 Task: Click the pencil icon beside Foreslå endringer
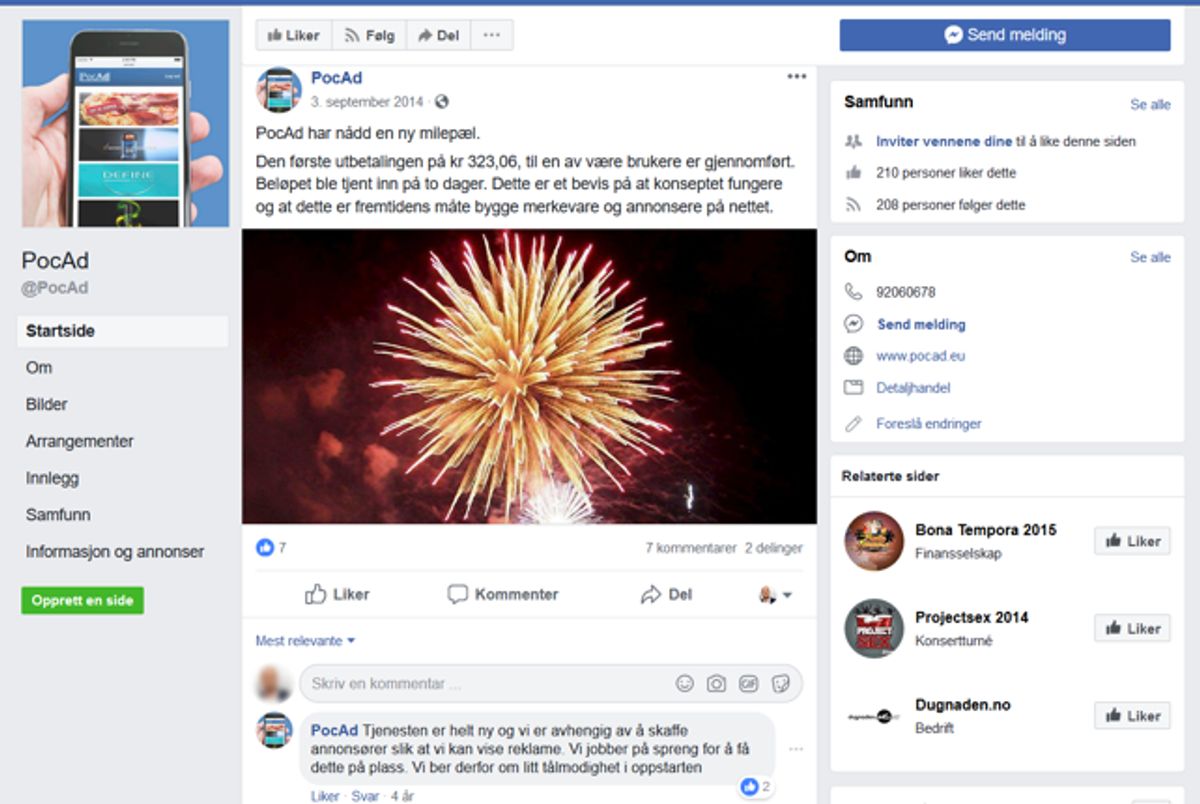[853, 423]
